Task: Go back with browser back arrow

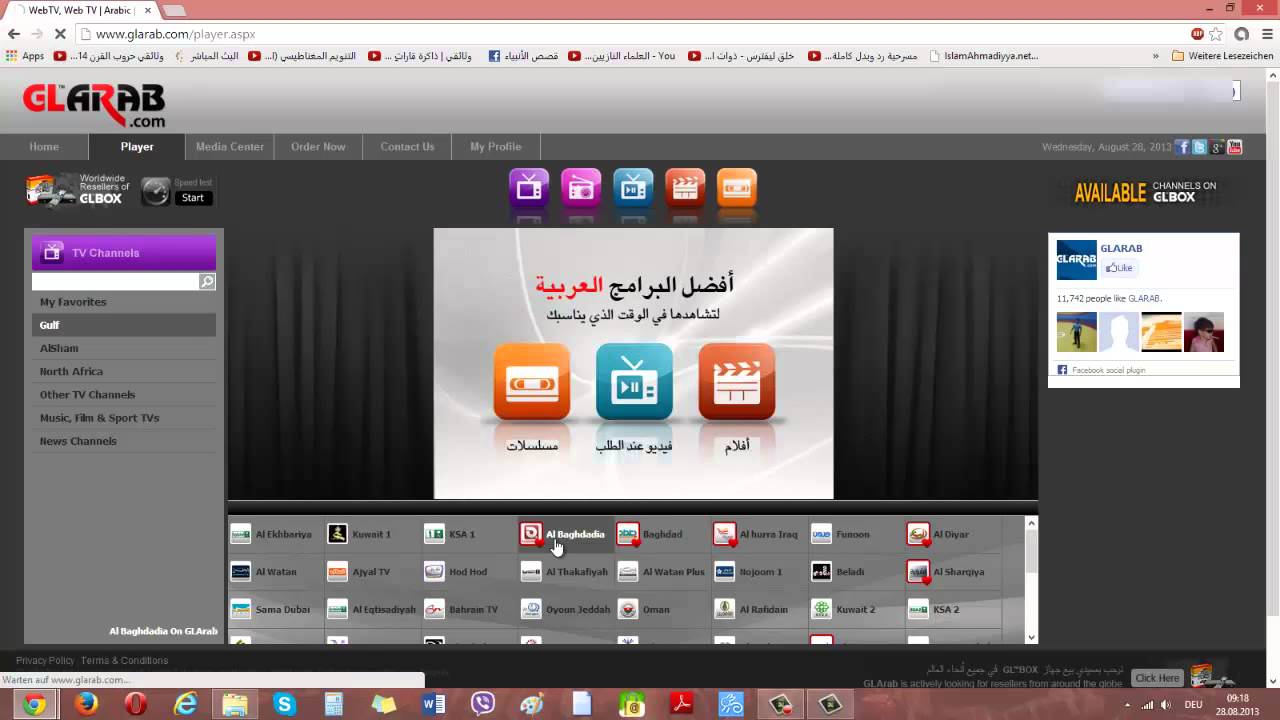Action: click(x=14, y=34)
